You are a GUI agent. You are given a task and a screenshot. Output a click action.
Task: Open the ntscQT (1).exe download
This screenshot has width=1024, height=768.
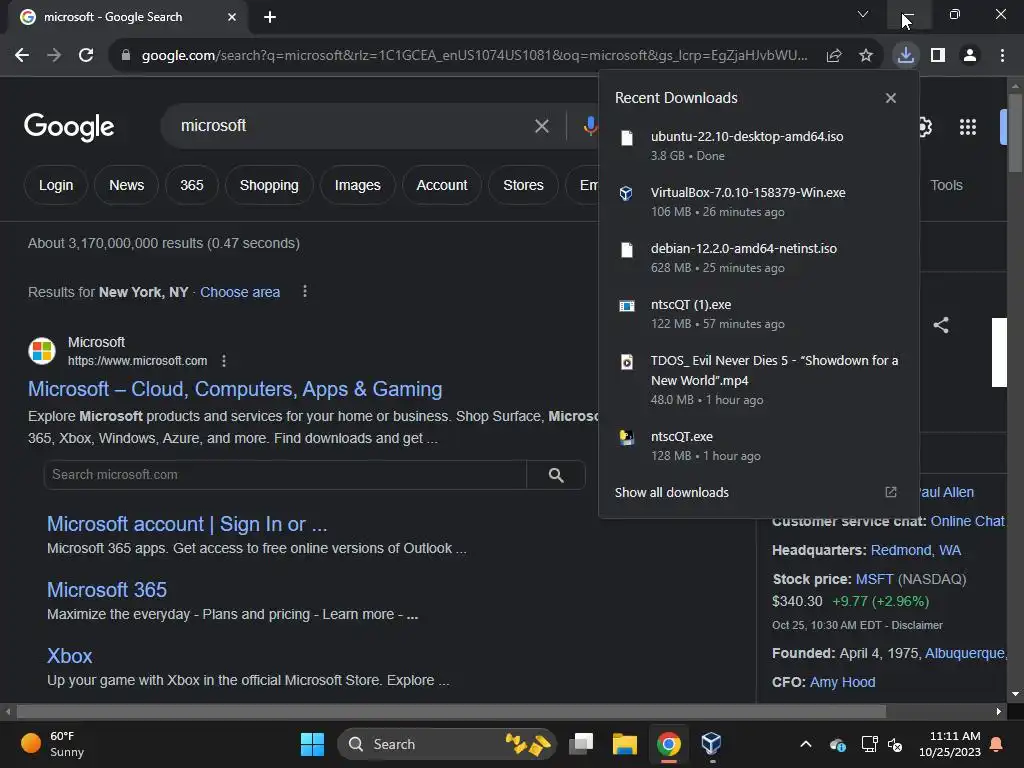click(759, 313)
